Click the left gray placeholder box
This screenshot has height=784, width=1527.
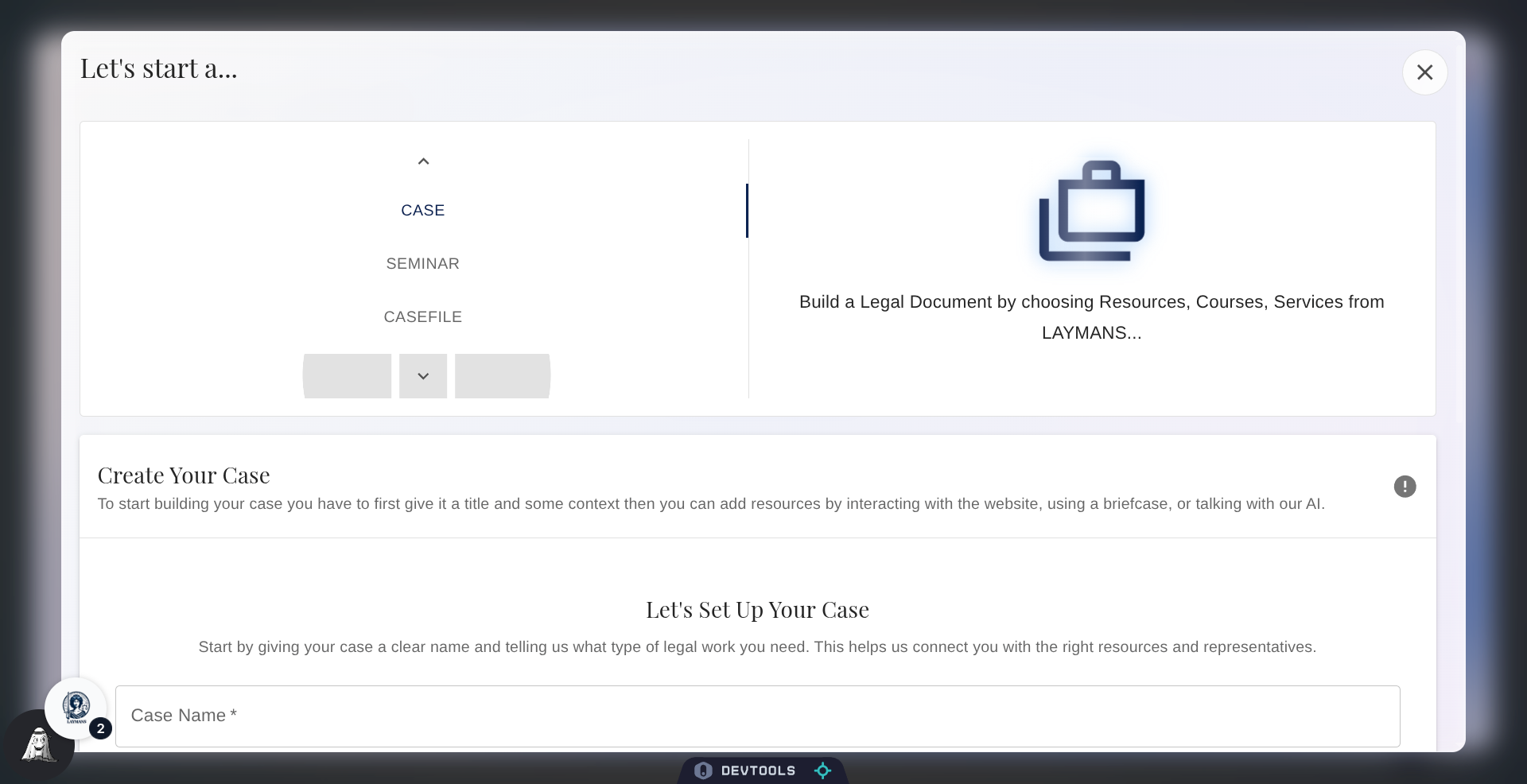pyautogui.click(x=346, y=376)
